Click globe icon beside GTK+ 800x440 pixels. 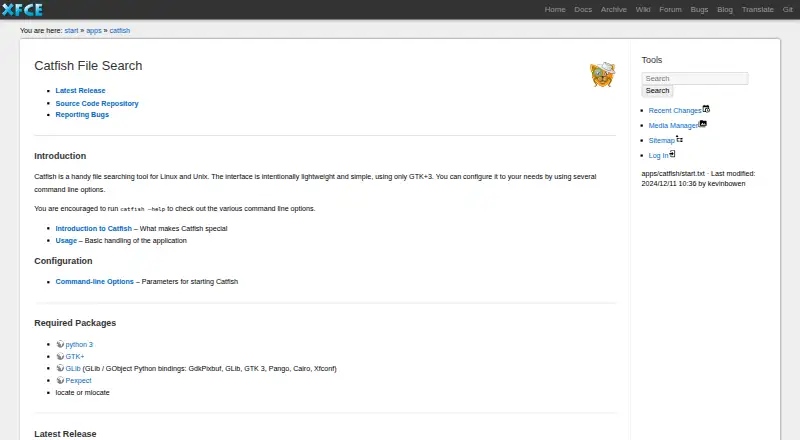pos(60,356)
